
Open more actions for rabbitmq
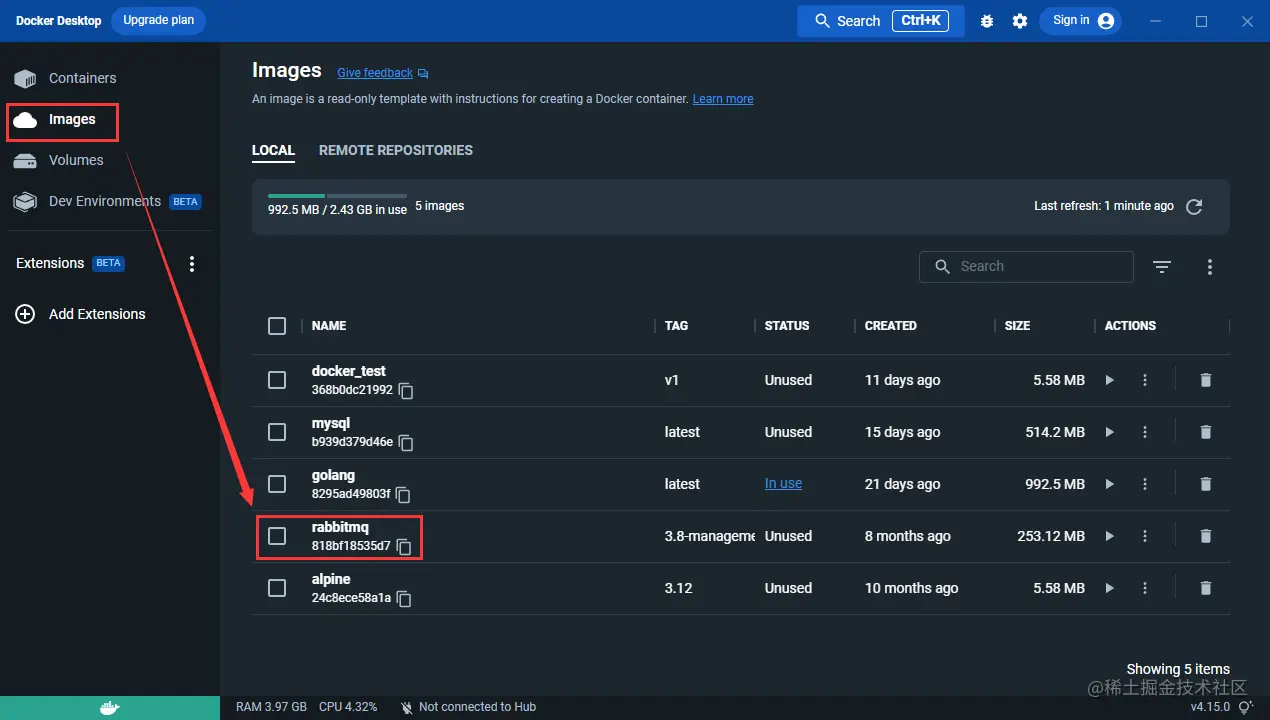1145,536
